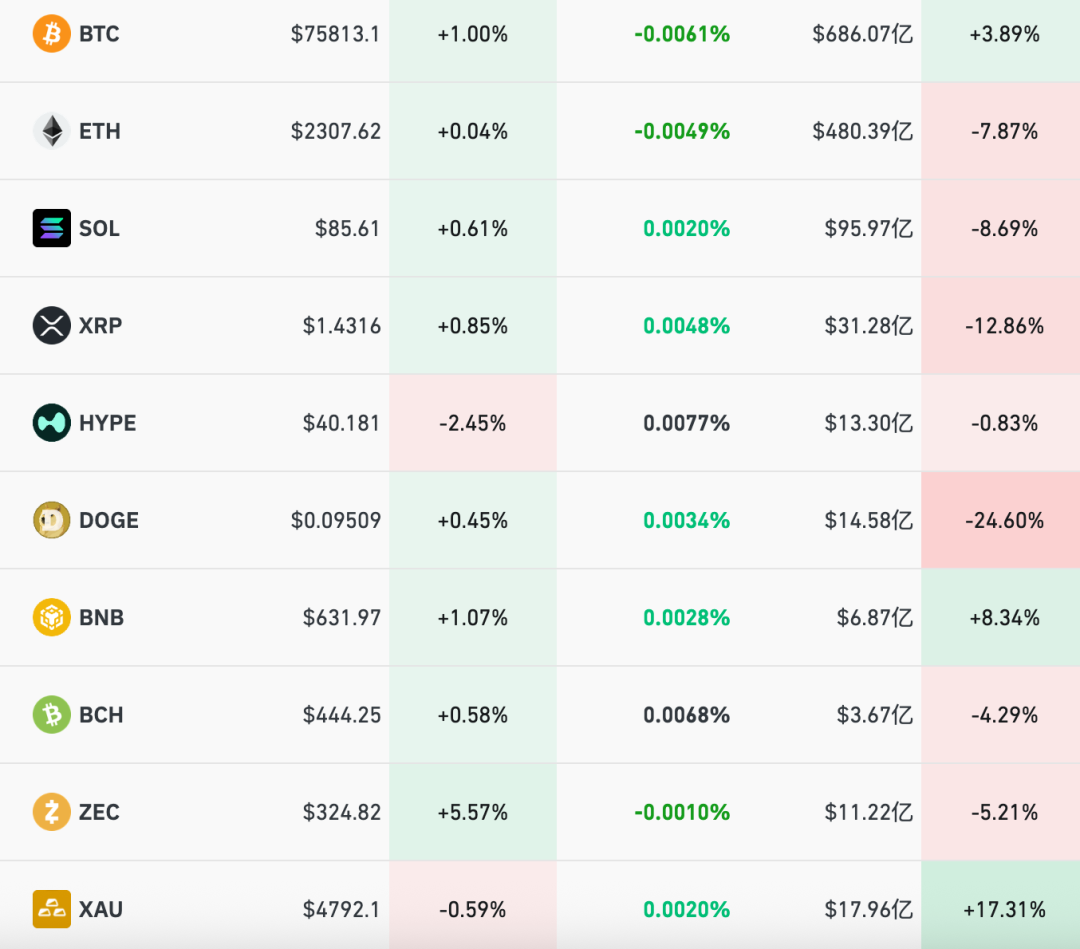
Task: Click XAU's +17.31% green cell
Action: (x=1005, y=909)
